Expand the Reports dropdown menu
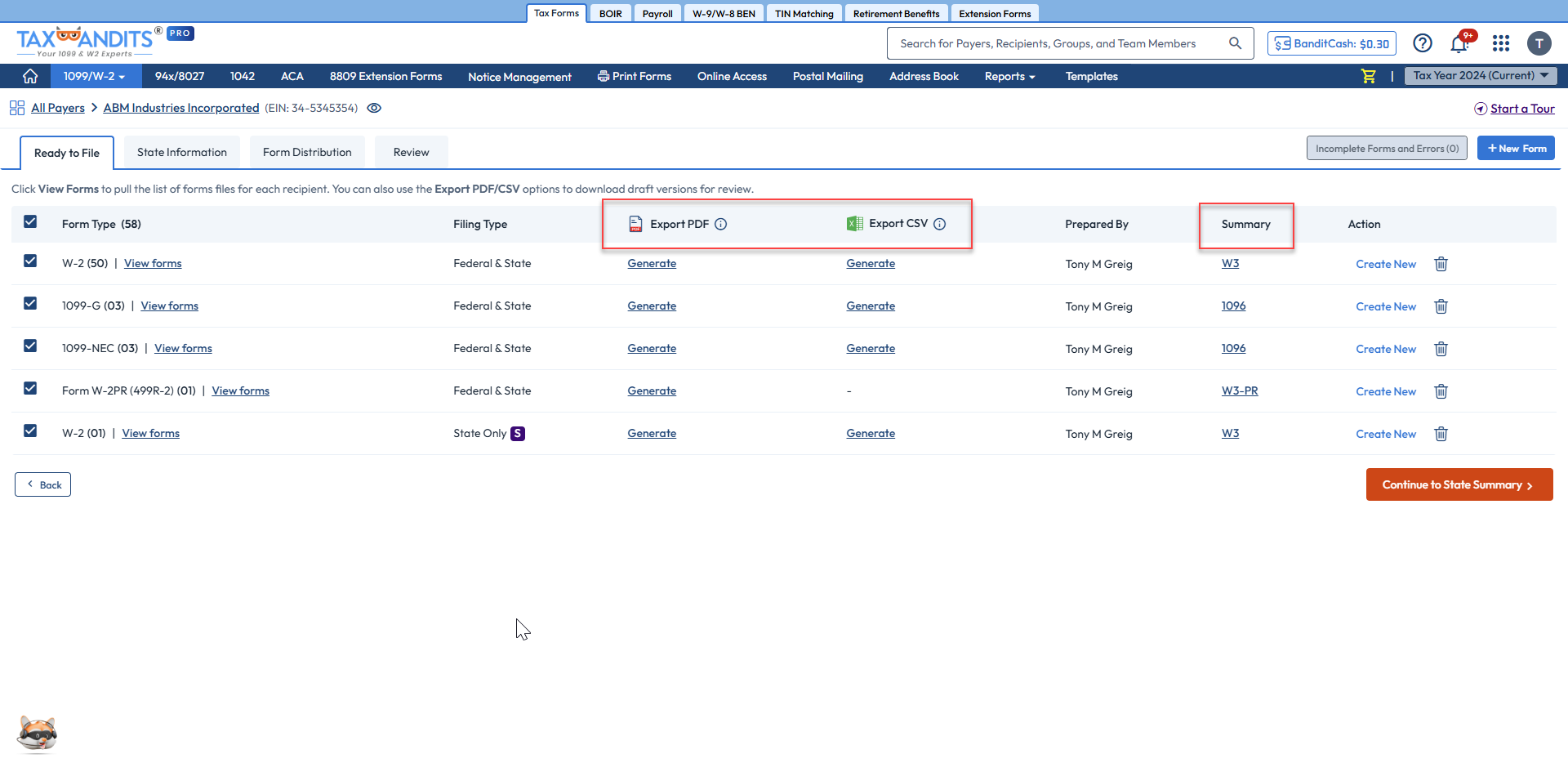The width and height of the screenshot is (1568, 772). (1009, 77)
